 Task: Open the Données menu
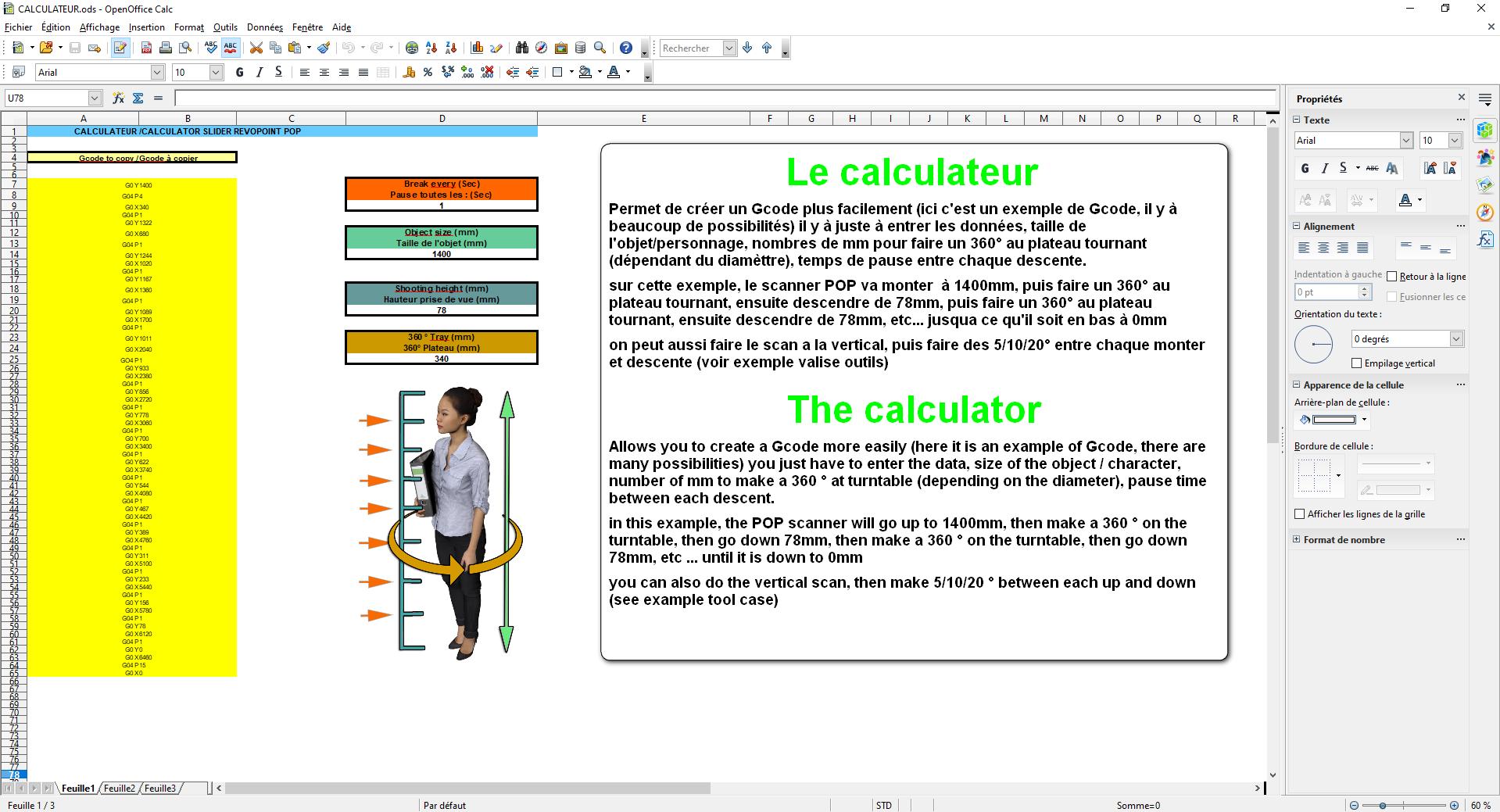(265, 27)
